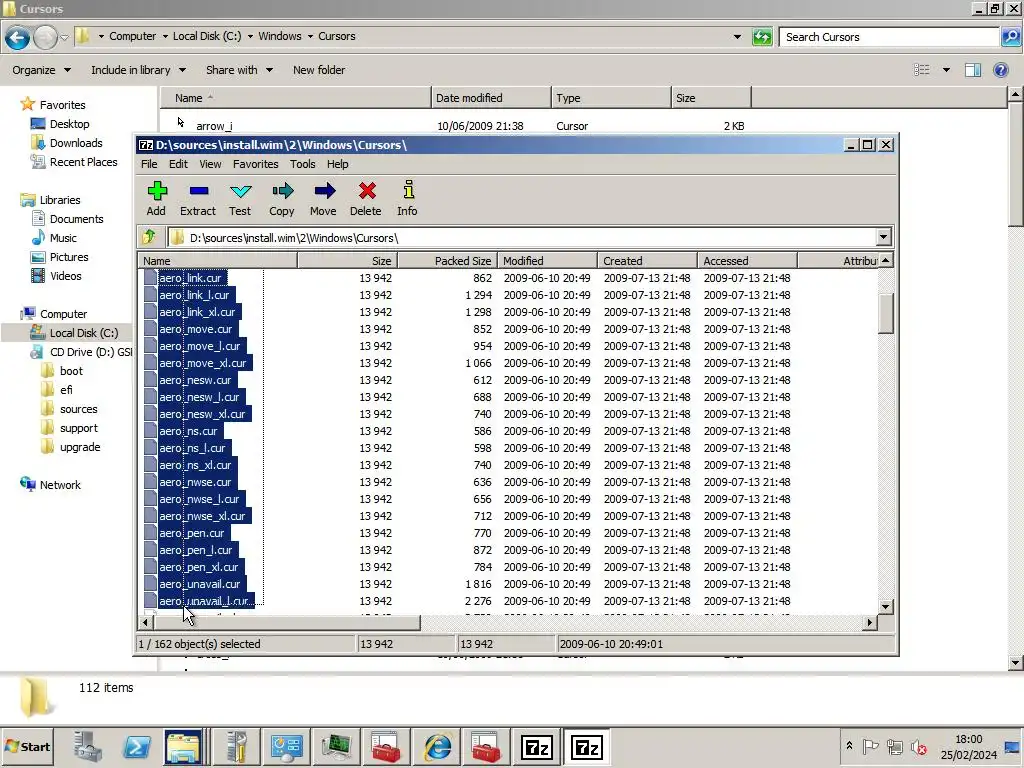Viewport: 1024px width, 768px height.
Task: Click the network icon in the system tray
Action: (x=895, y=746)
